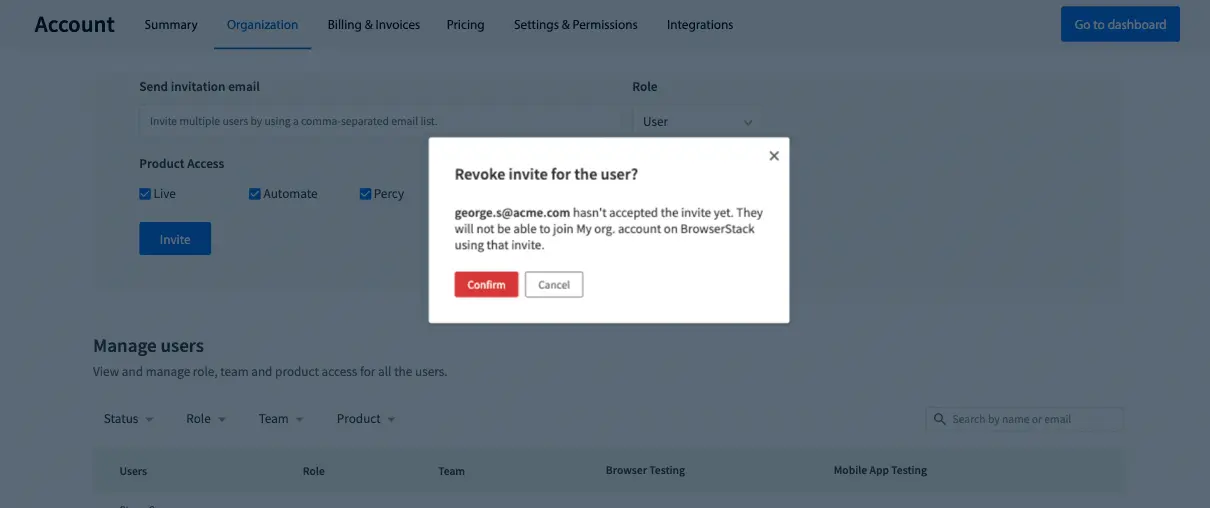This screenshot has width=1210, height=508.
Task: Expand the Role filter in Manage users
Action: pos(206,419)
